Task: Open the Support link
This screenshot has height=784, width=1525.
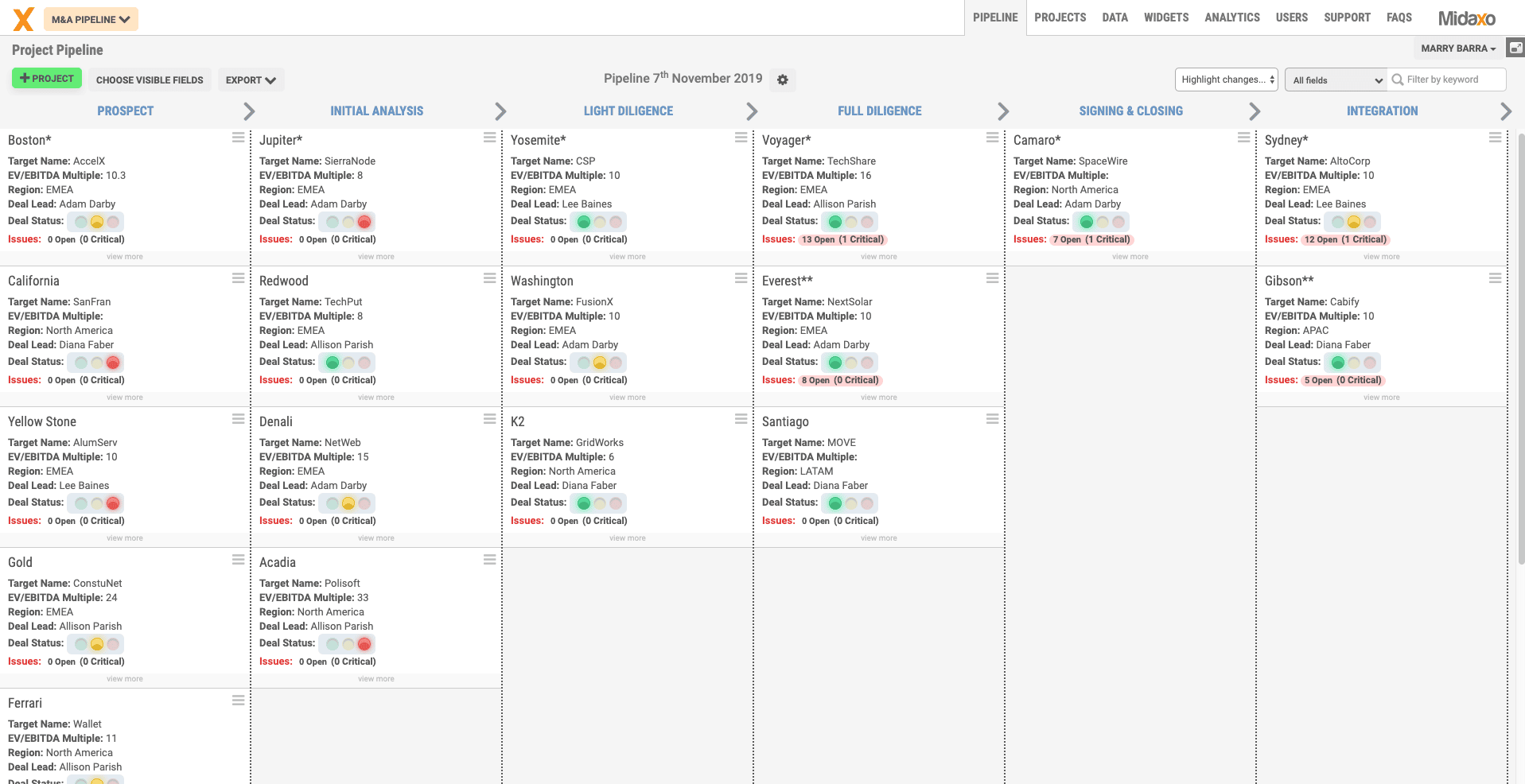Action: (1347, 17)
